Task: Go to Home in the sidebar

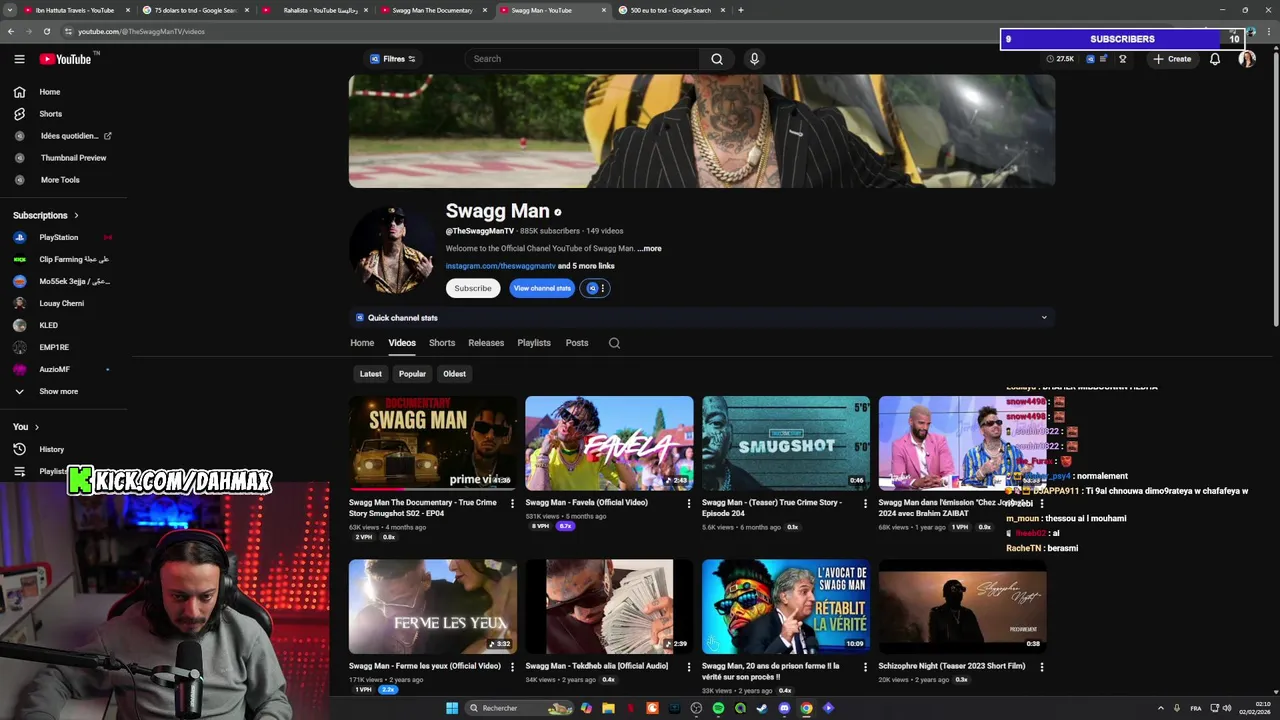Action: click(x=49, y=92)
